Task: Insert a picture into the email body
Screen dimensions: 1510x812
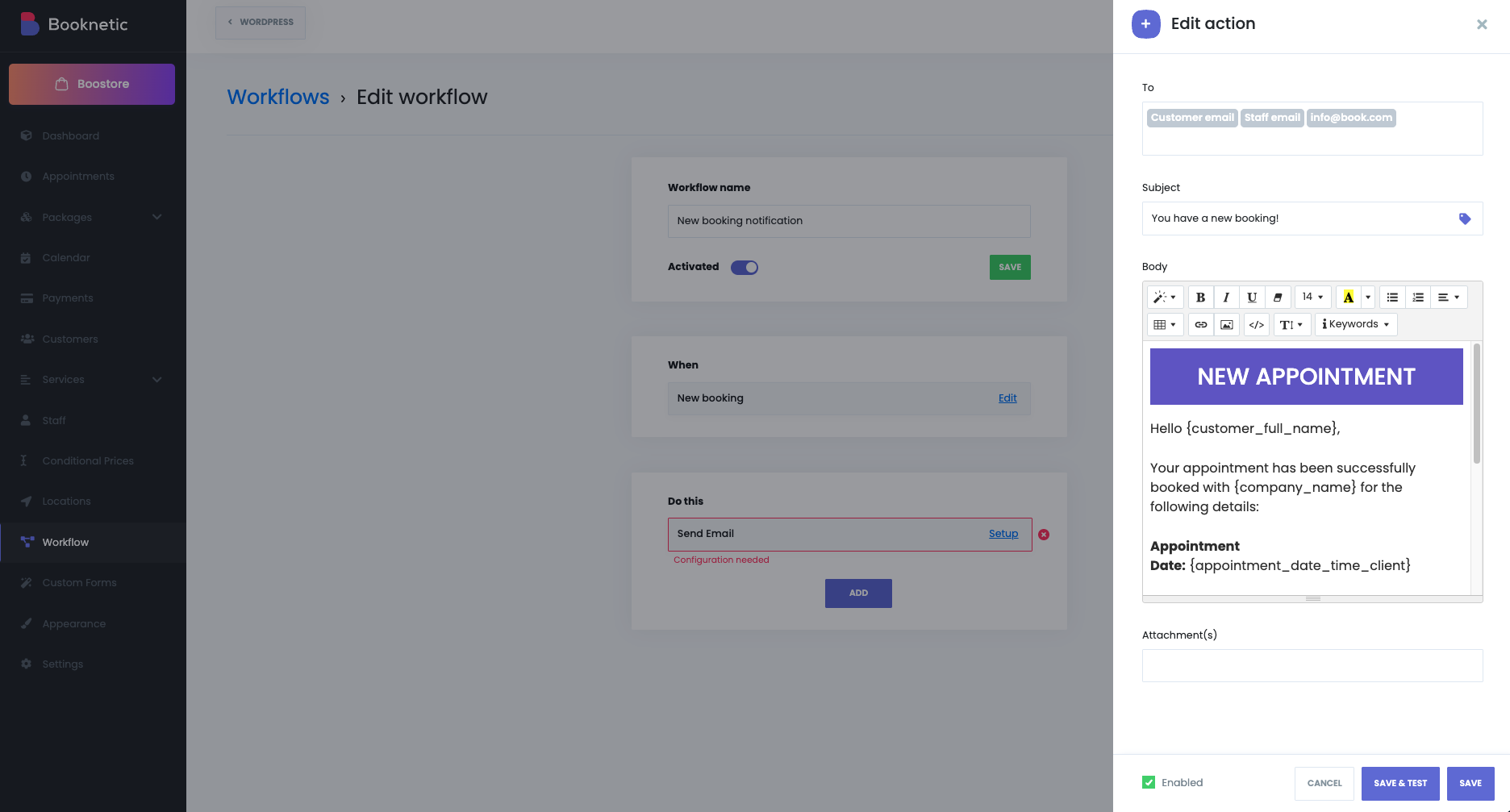Action: 1227,325
